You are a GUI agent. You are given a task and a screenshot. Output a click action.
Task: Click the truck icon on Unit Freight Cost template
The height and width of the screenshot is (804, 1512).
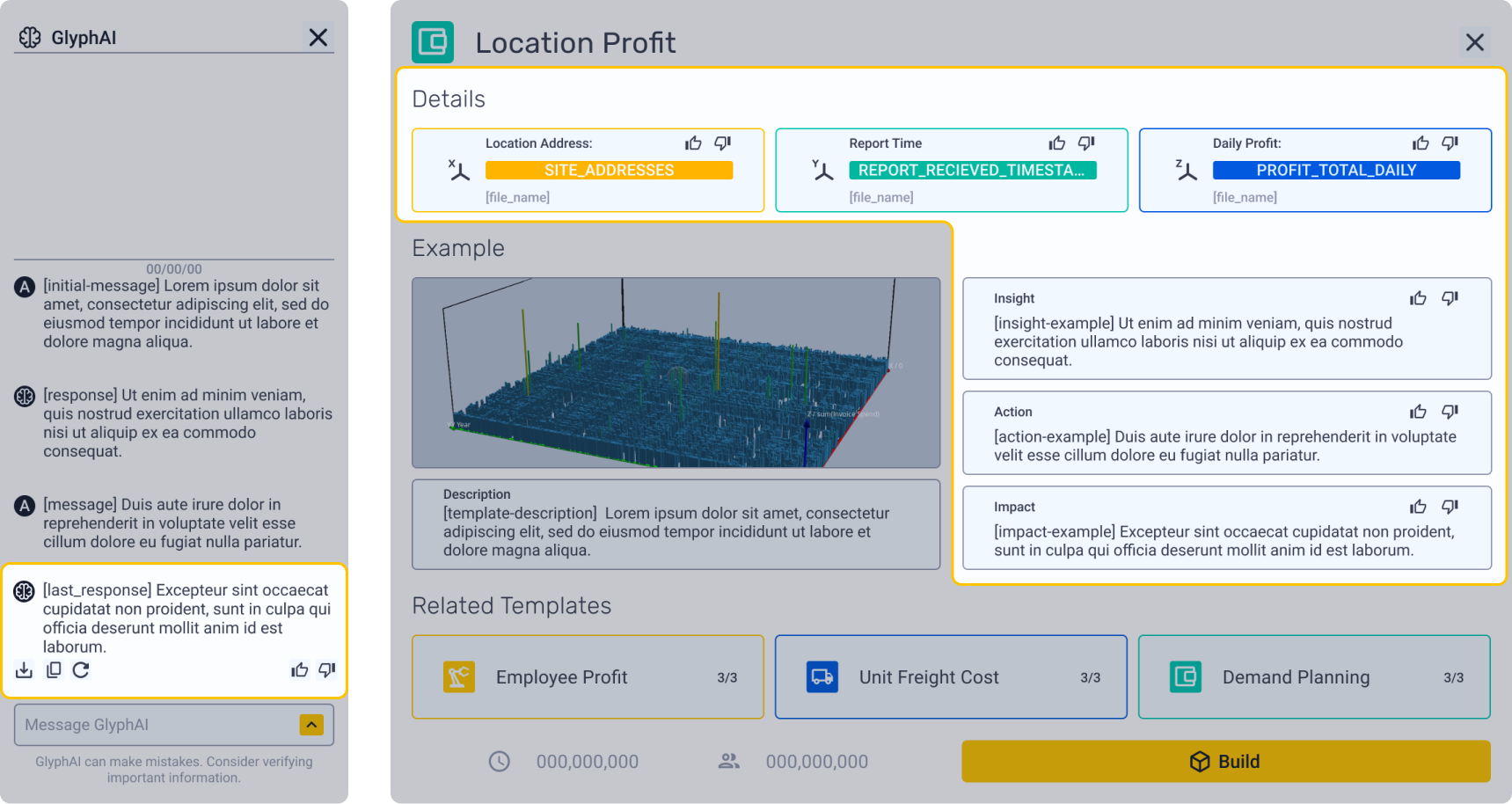pos(822,676)
